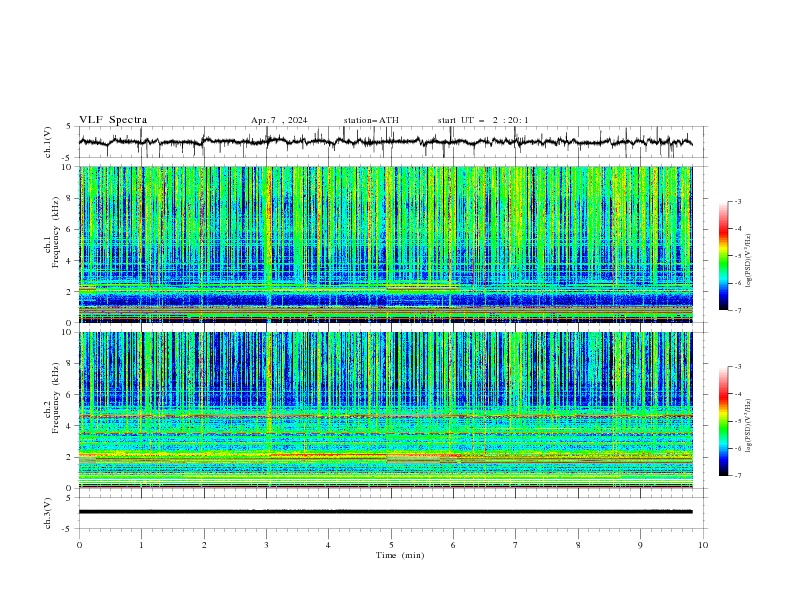Click the "3" tick on the time axis
The width and height of the screenshot is (792, 612).
pos(266,545)
